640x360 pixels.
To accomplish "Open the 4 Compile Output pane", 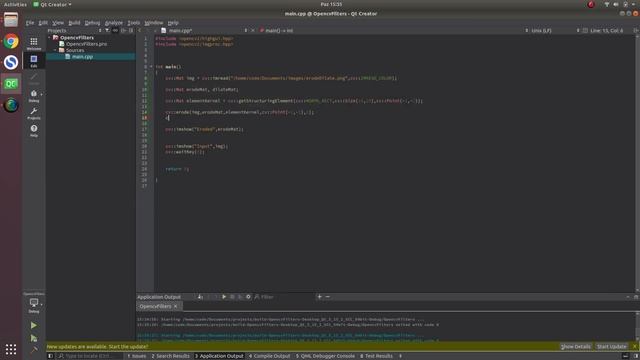I will (269, 356).
